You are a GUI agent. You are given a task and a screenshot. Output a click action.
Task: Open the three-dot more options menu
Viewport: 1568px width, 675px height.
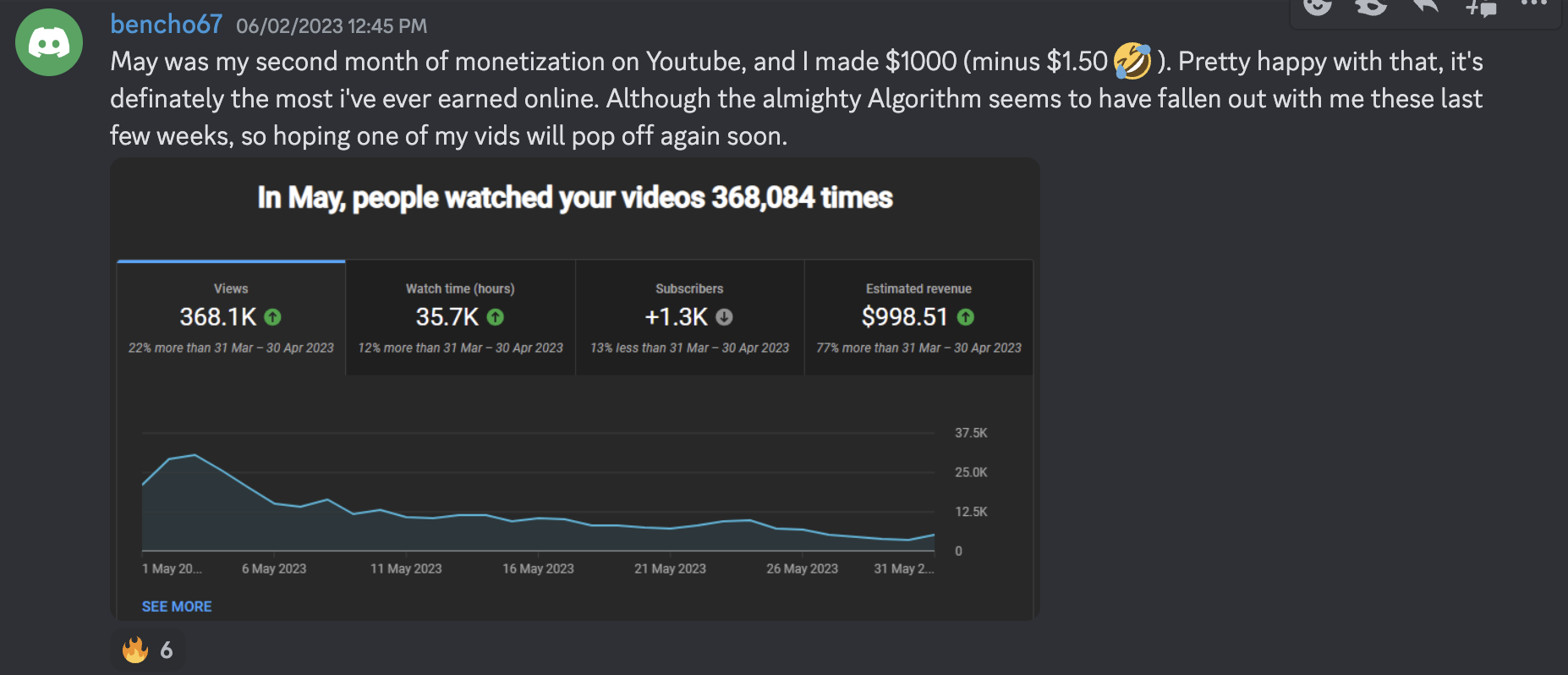pos(1533,4)
